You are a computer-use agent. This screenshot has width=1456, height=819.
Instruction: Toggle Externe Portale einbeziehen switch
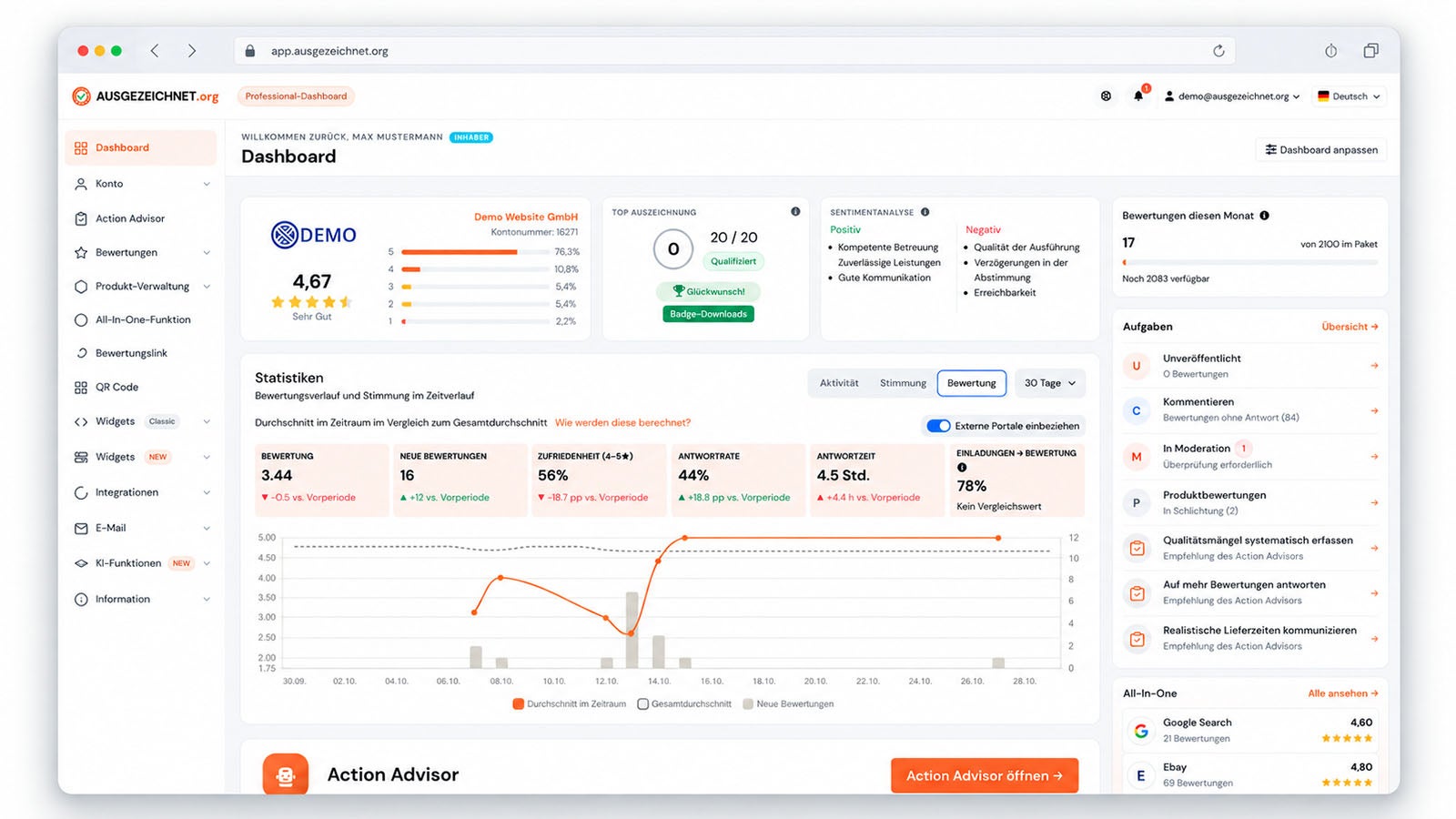click(x=938, y=426)
